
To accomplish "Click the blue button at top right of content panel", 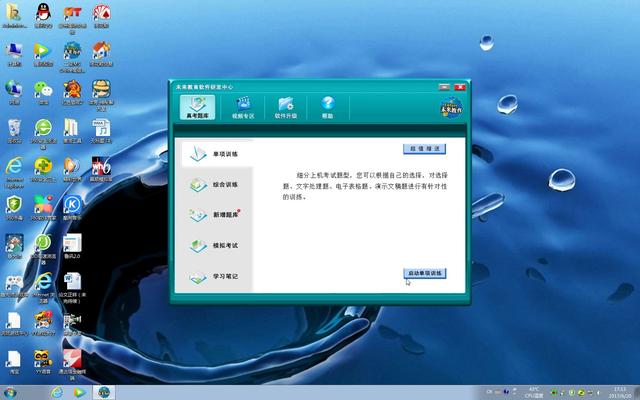I will point(424,149).
